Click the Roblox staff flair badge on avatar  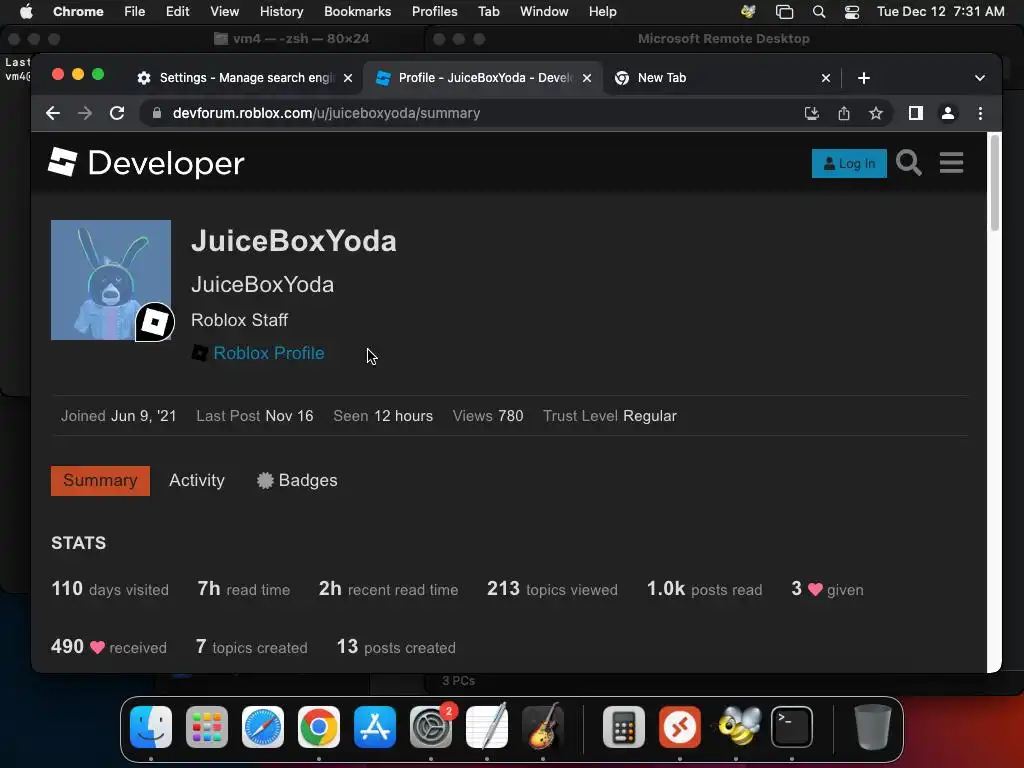pos(155,322)
